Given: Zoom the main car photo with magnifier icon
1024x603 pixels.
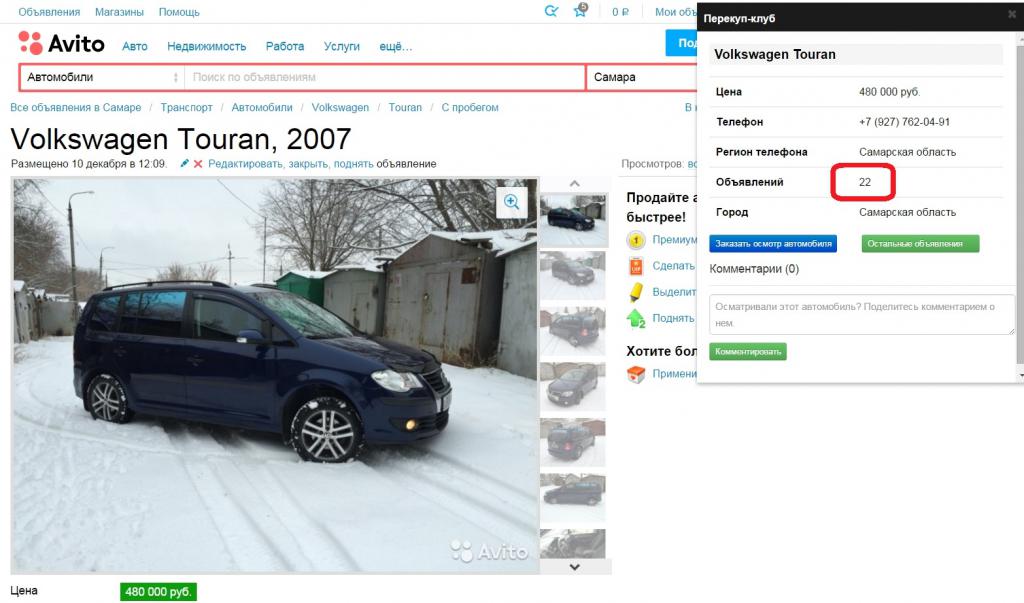Looking at the screenshot, I should [x=511, y=202].
